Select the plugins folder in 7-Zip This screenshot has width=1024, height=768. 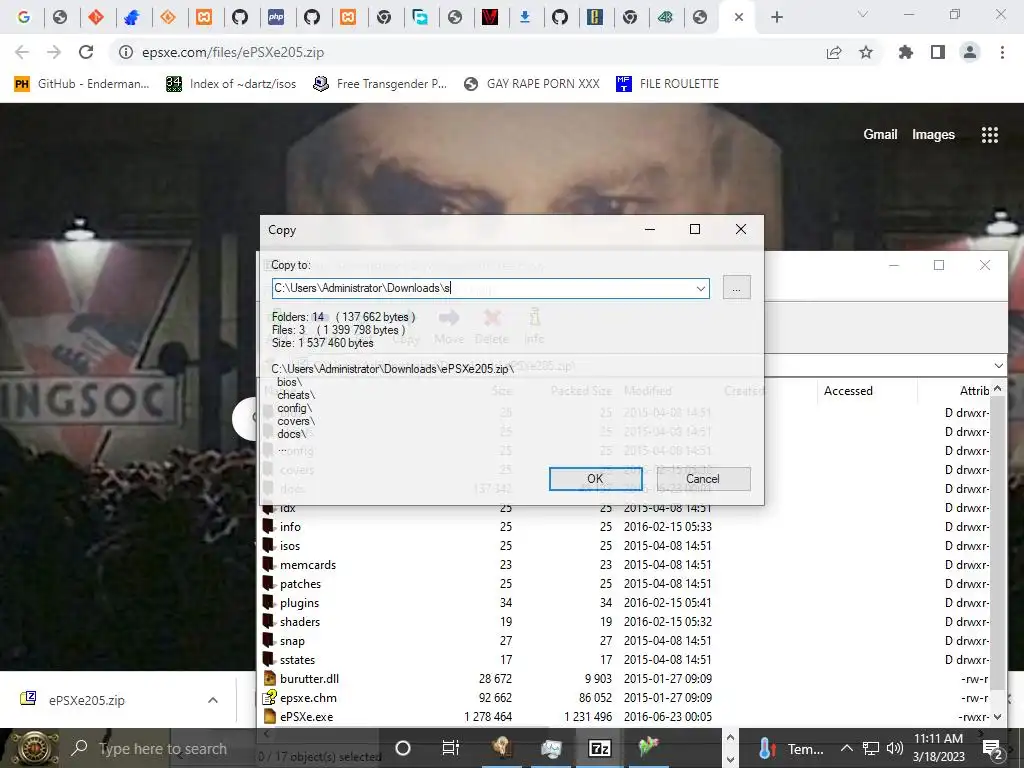(299, 602)
